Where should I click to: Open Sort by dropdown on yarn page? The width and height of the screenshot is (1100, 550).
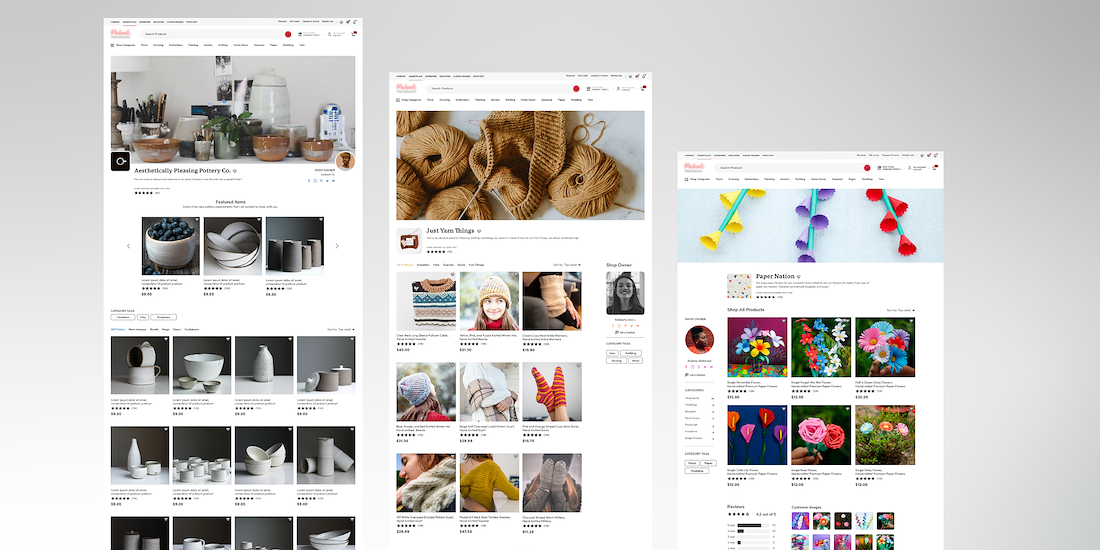point(567,264)
